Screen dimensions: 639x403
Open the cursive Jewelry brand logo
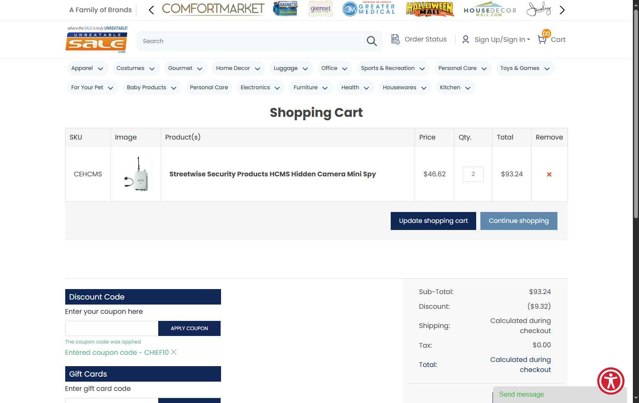click(538, 9)
